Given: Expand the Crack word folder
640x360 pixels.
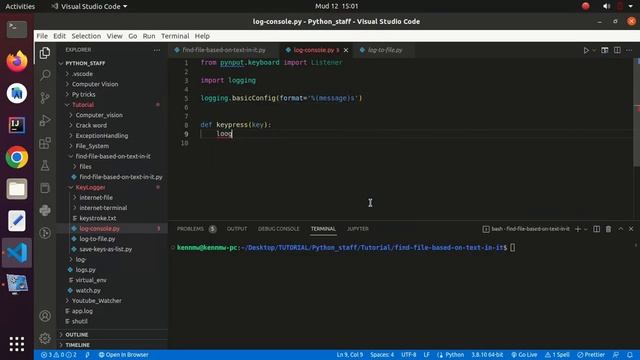Looking at the screenshot, I should point(91,125).
